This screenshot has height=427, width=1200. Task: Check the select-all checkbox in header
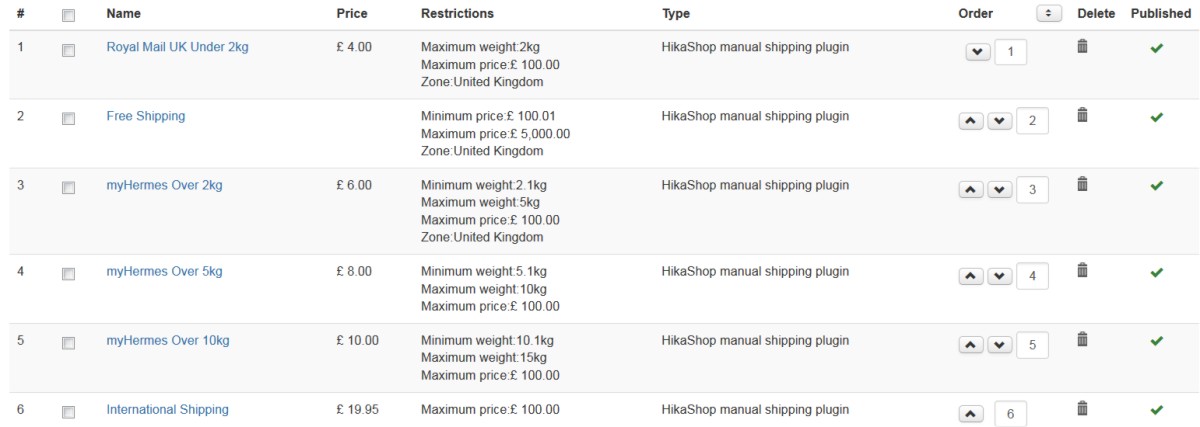click(x=68, y=15)
